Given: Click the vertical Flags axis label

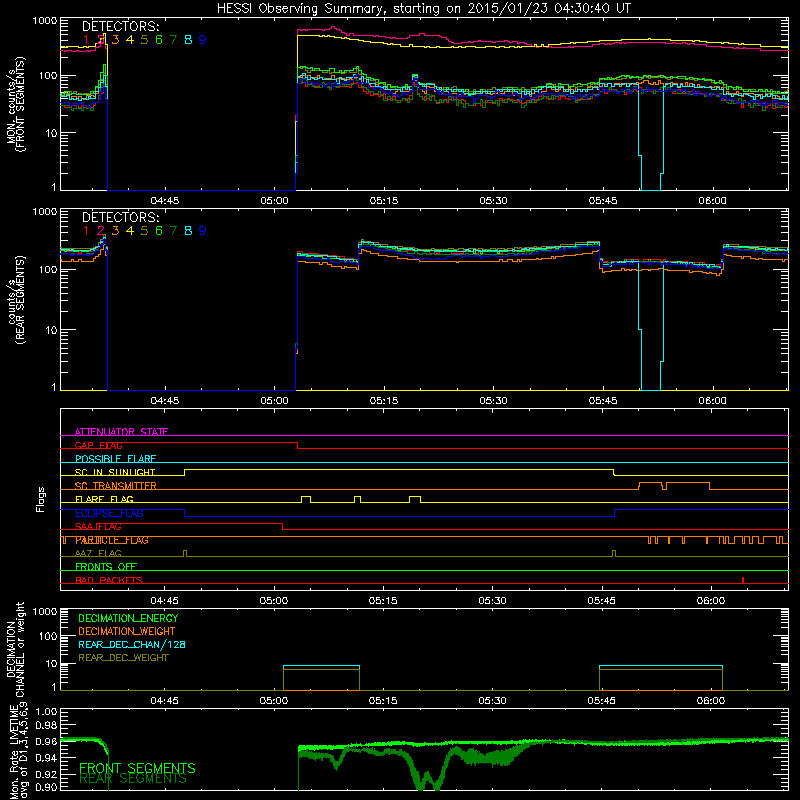Looking at the screenshot, I should 41,499.
